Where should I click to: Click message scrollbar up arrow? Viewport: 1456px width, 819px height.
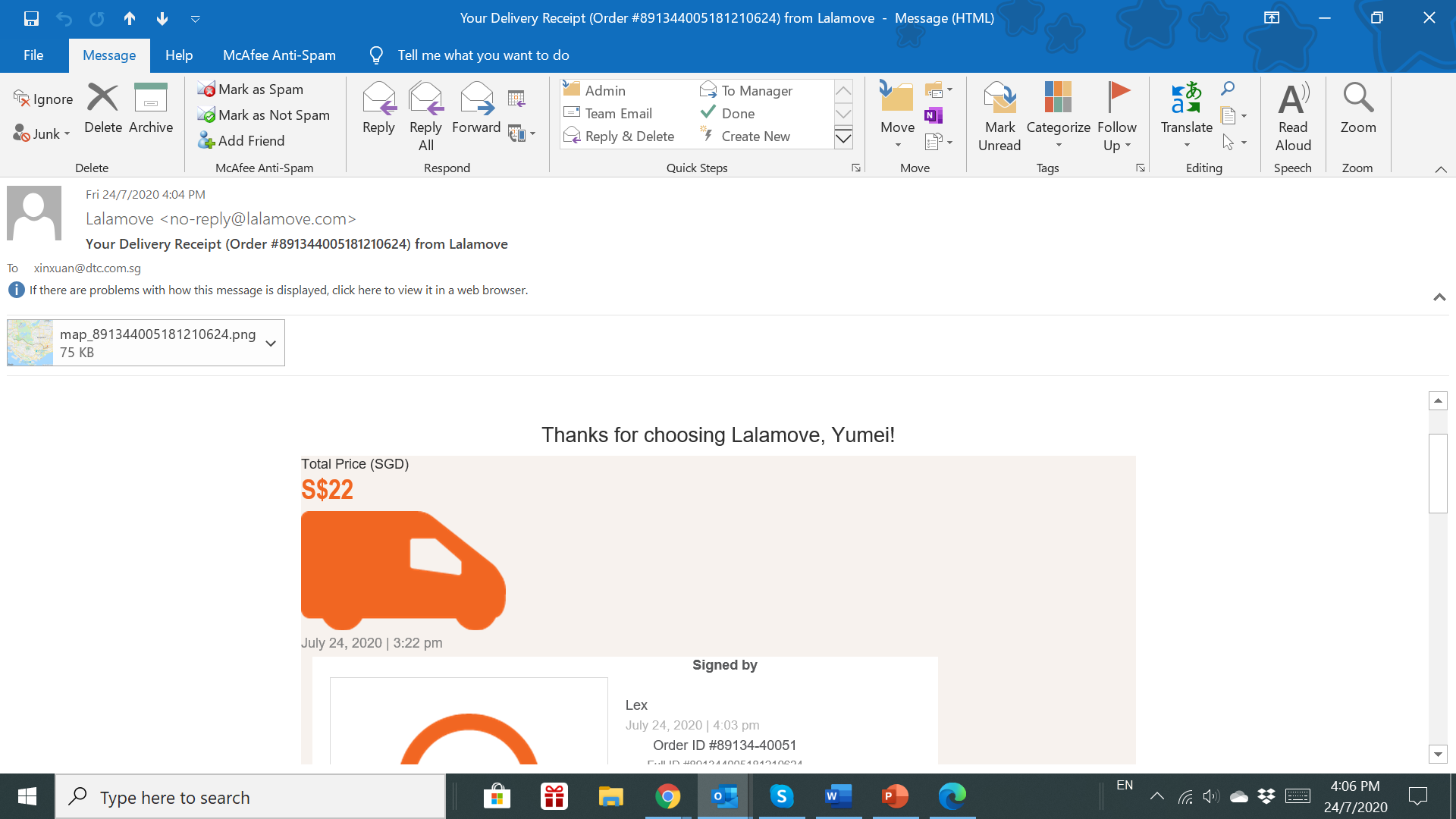(x=1438, y=400)
